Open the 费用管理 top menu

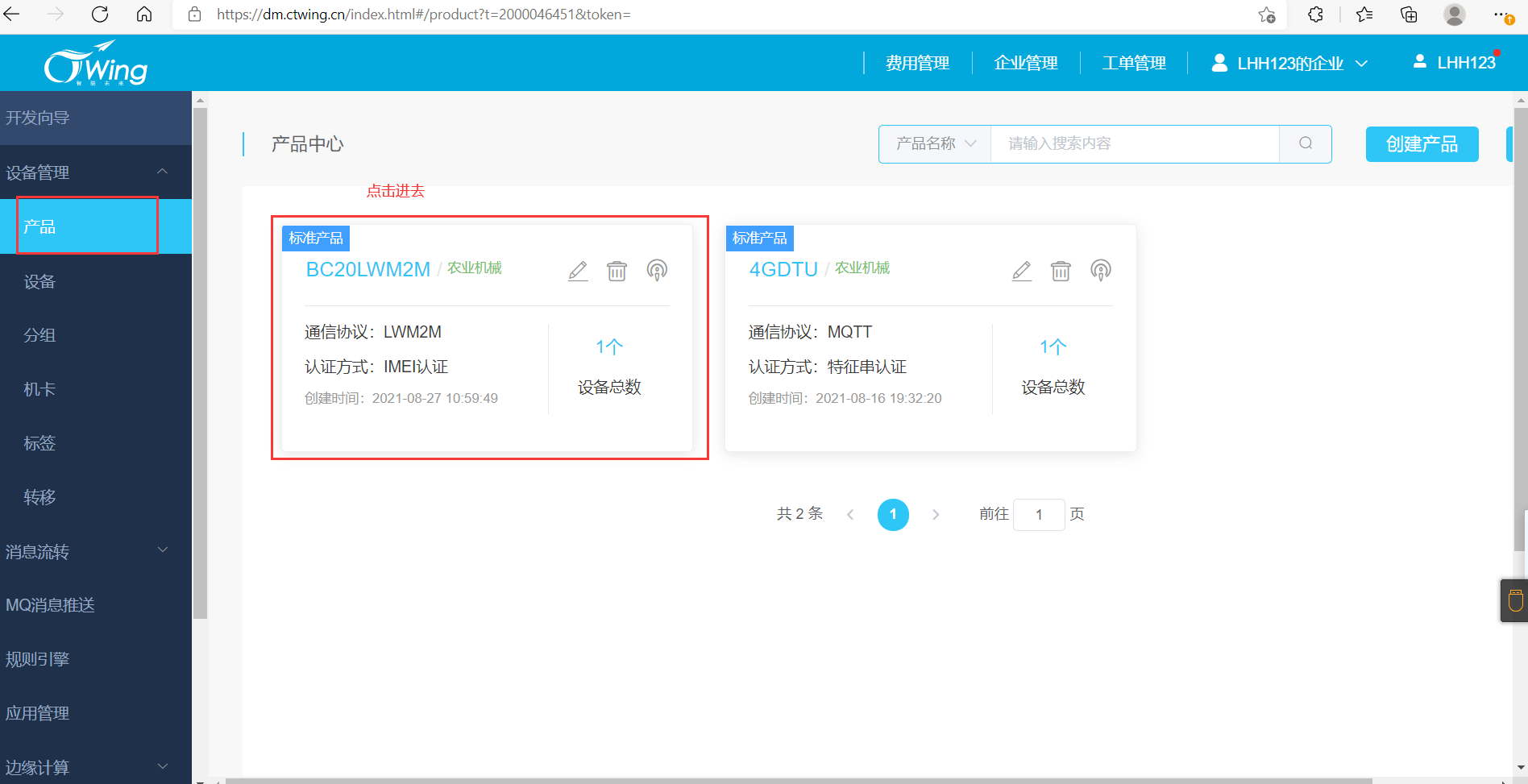click(917, 63)
